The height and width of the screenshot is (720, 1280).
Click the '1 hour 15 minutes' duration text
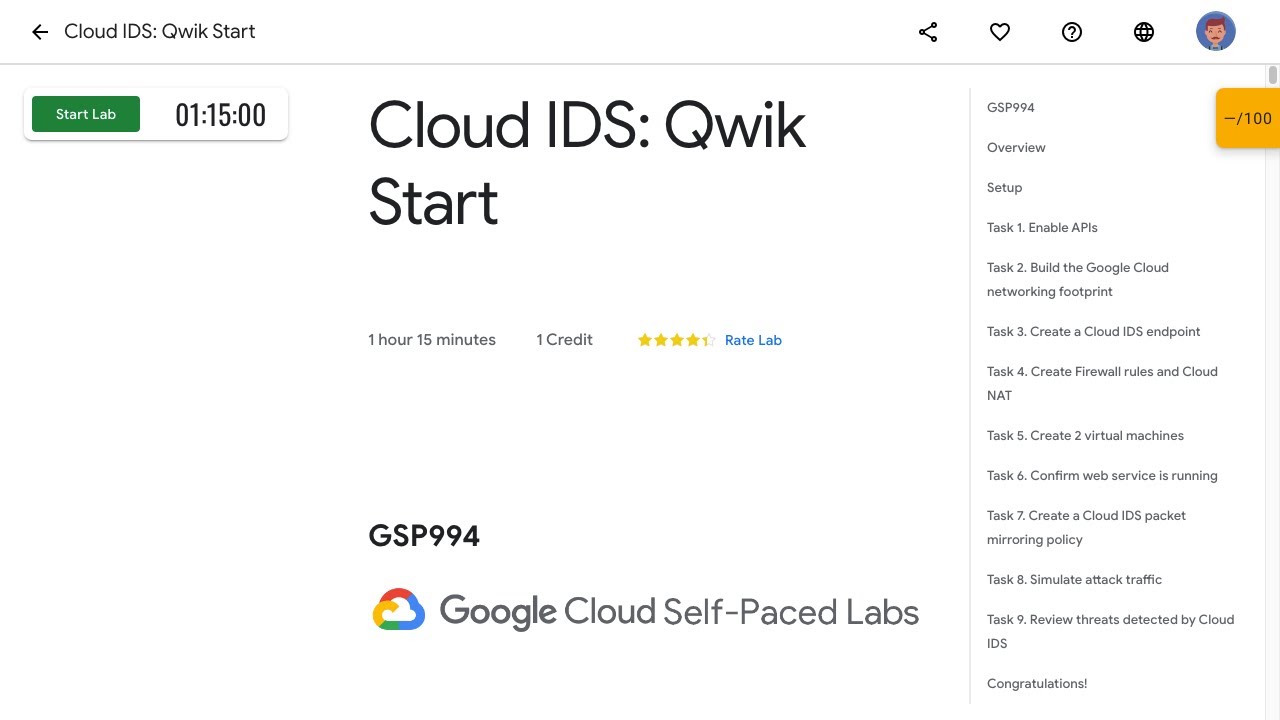coord(432,340)
